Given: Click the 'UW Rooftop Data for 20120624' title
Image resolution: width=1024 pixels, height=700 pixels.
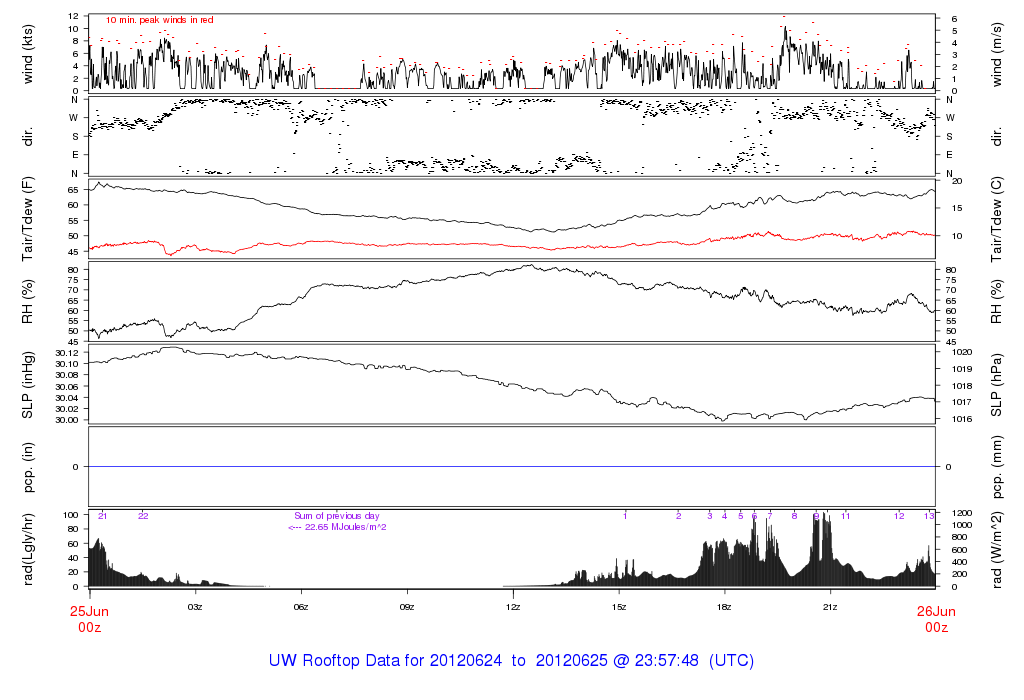Looking at the screenshot, I should pyautogui.click(x=385, y=660).
